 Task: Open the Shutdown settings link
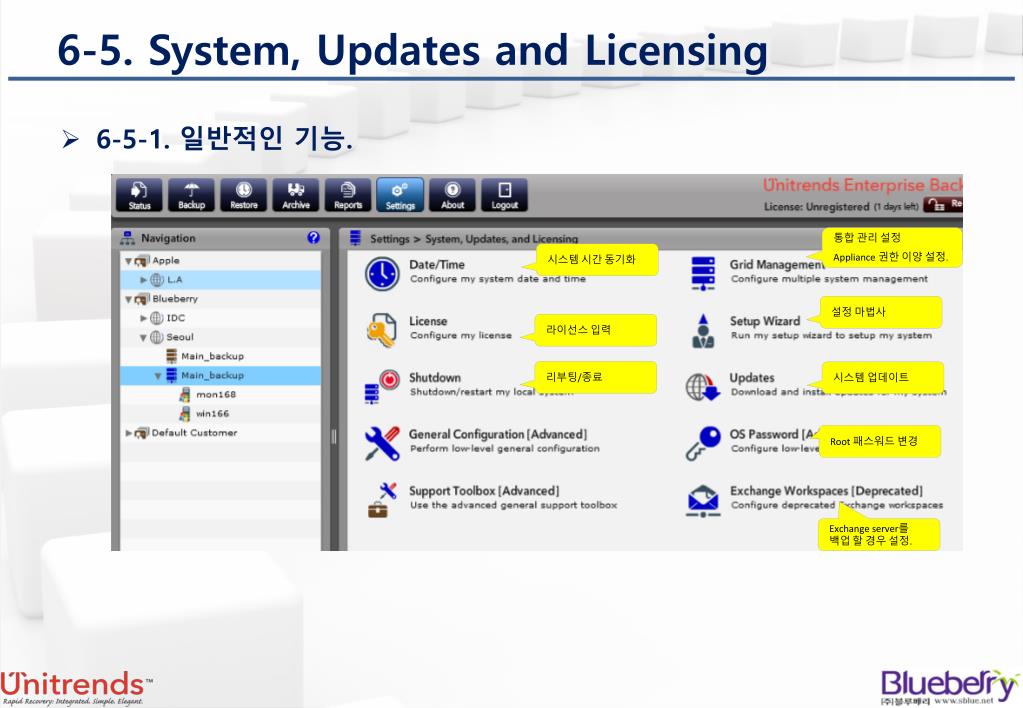point(435,377)
